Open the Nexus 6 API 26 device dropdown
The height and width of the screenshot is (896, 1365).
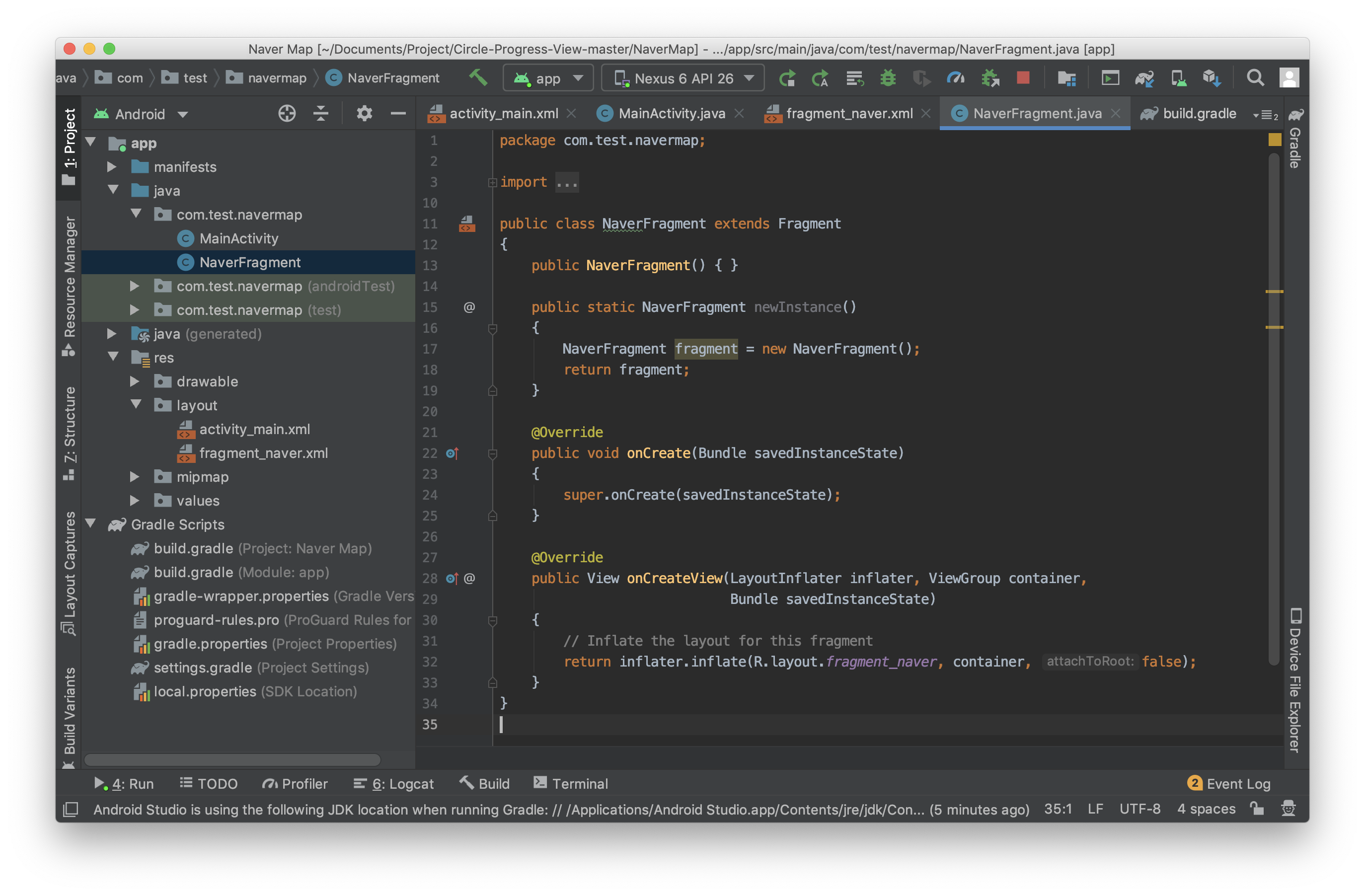[682, 78]
